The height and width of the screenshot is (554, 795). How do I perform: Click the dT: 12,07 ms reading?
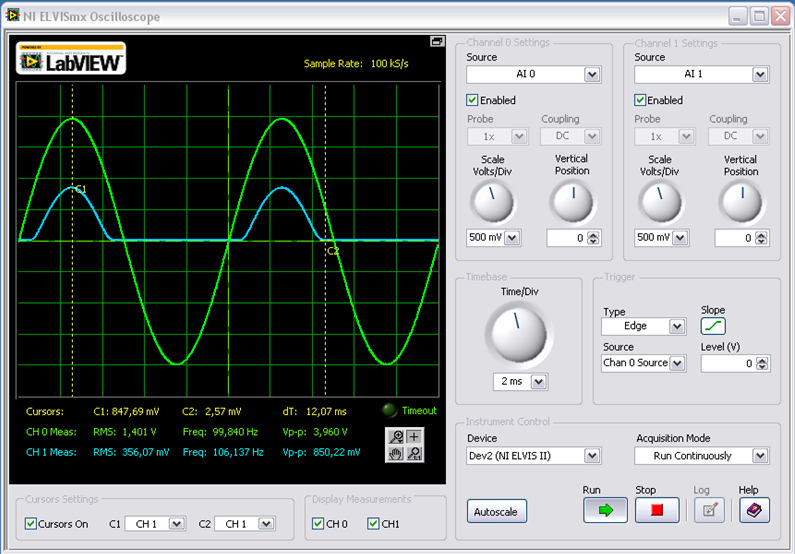314,412
